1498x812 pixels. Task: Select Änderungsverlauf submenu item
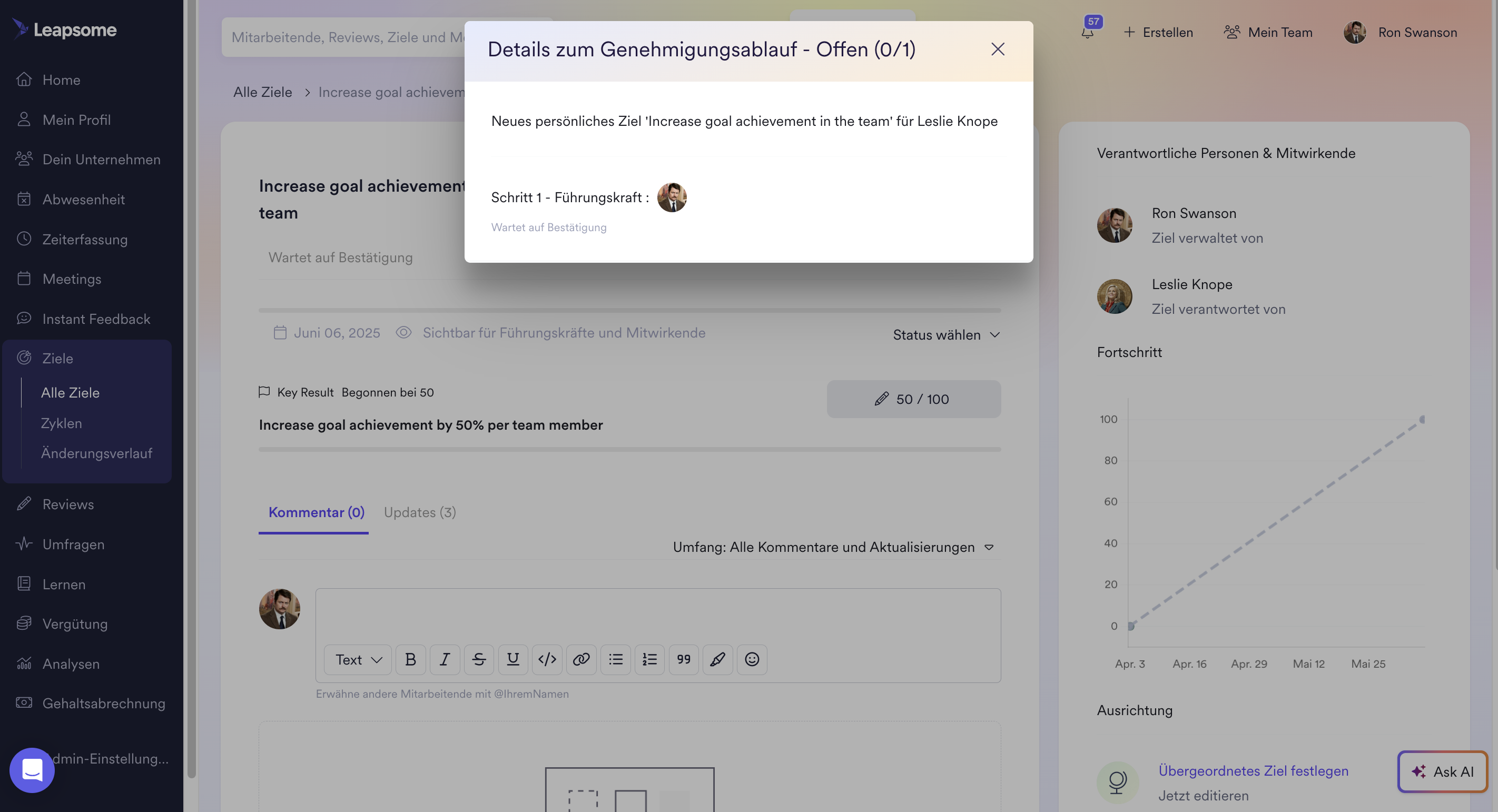click(x=96, y=453)
